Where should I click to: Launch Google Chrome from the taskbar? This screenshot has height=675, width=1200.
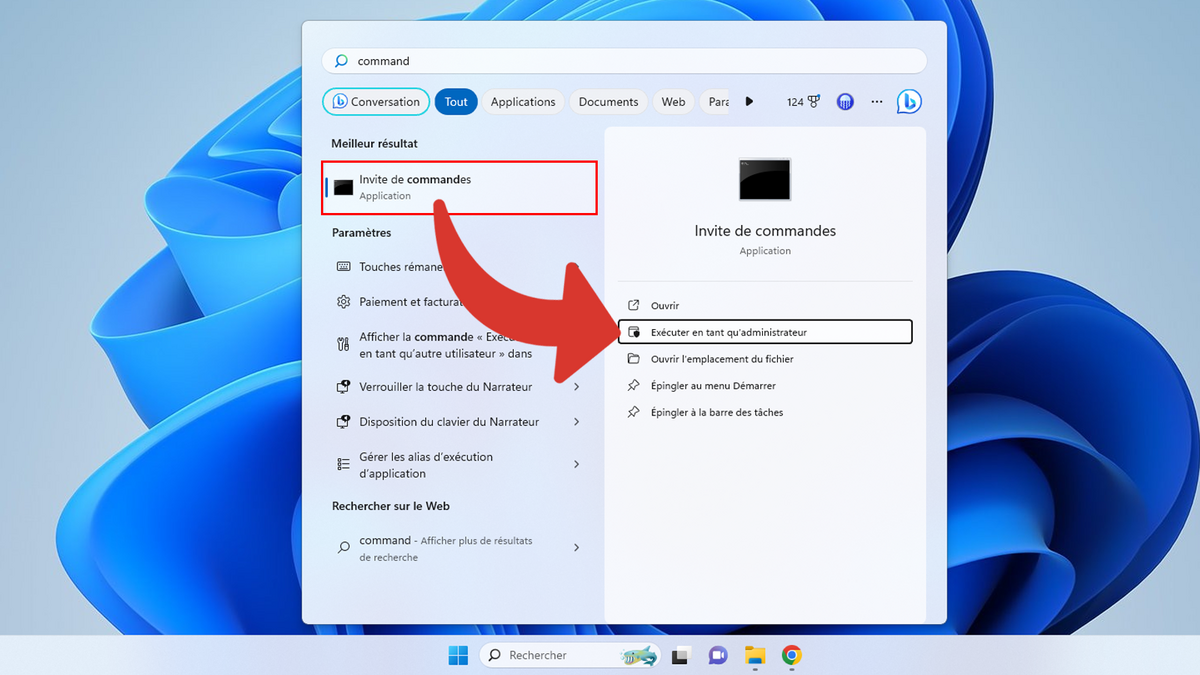point(791,656)
